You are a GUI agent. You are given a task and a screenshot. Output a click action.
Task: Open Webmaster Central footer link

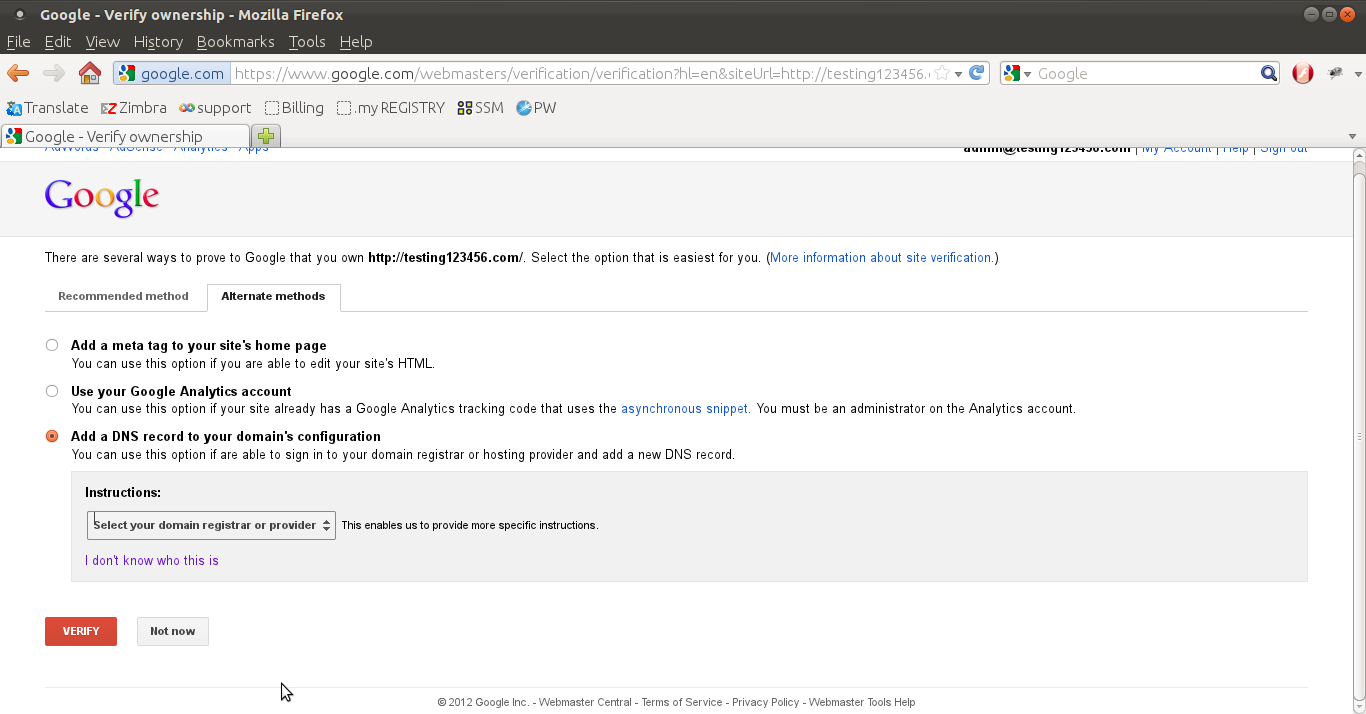click(x=585, y=702)
